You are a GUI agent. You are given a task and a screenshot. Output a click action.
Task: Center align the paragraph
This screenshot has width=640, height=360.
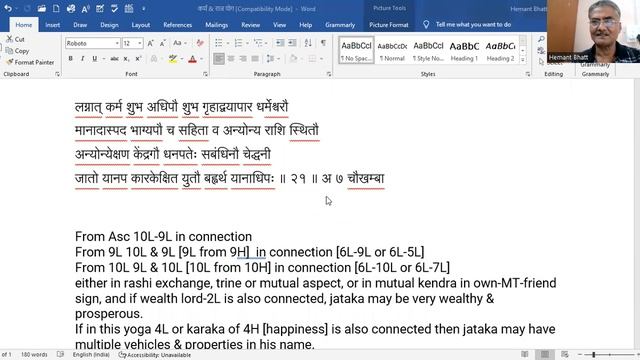(231, 59)
